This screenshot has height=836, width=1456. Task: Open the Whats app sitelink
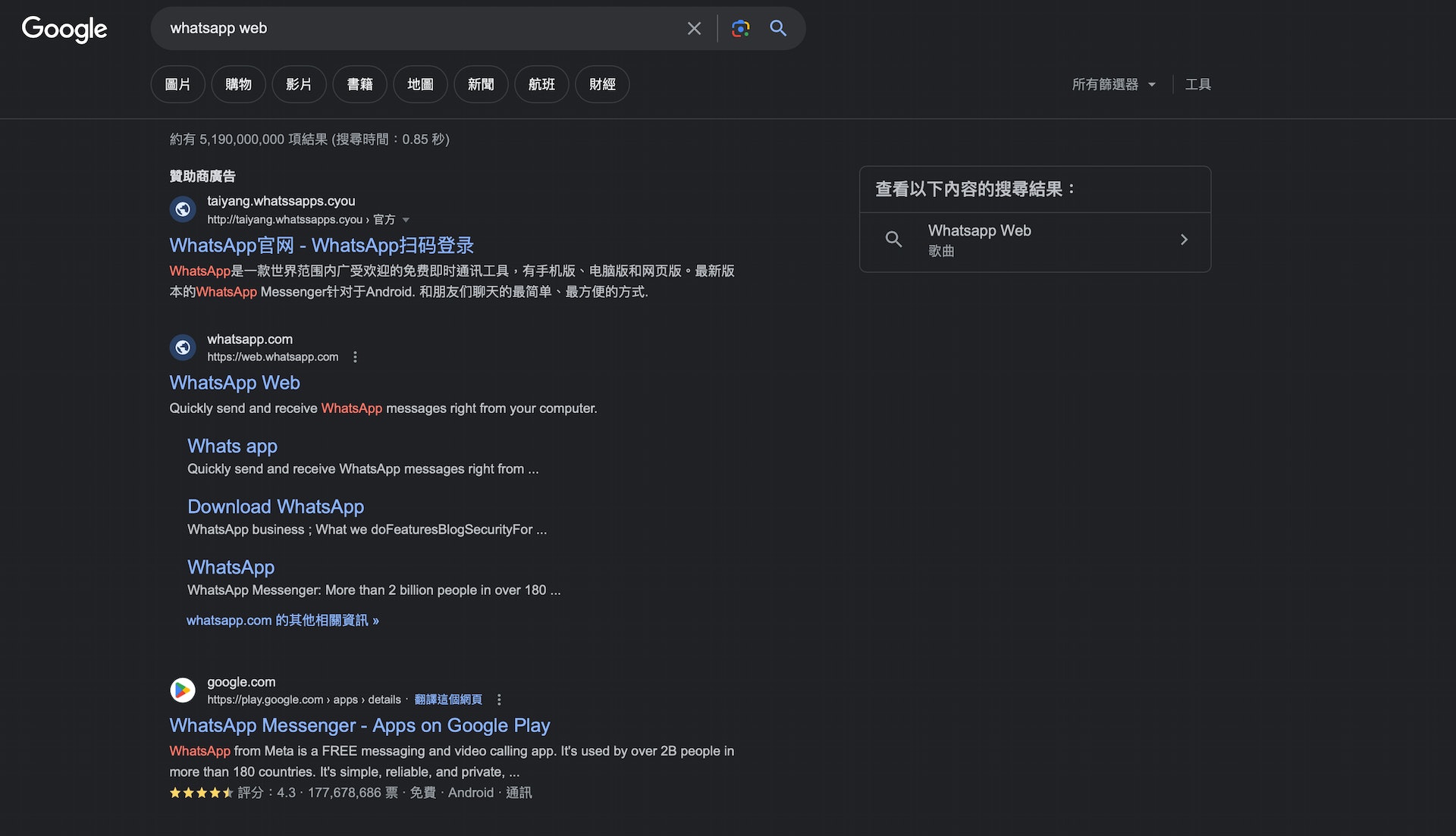tap(232, 446)
